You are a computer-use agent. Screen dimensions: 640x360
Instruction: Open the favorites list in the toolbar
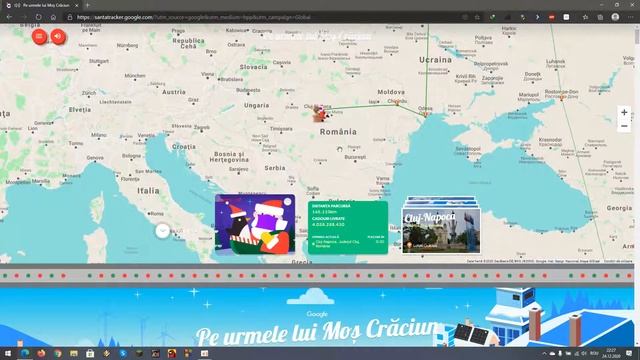pyautogui.click(x=586, y=17)
